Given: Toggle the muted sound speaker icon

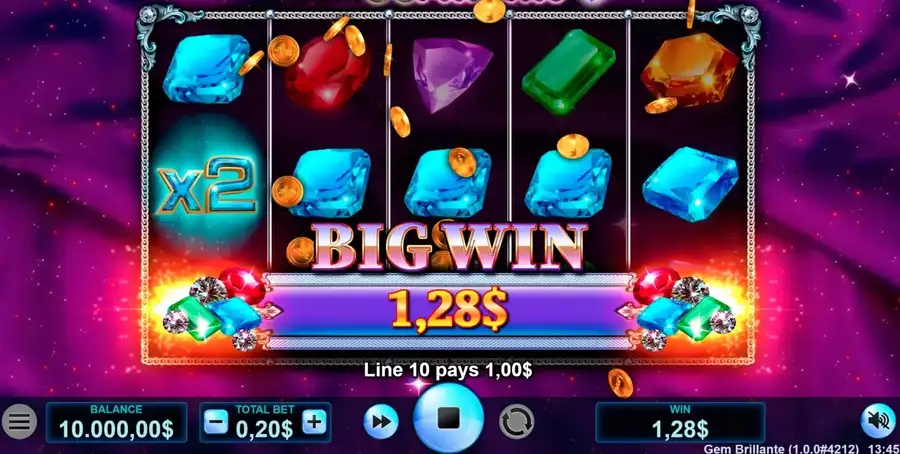Looking at the screenshot, I should [878, 421].
